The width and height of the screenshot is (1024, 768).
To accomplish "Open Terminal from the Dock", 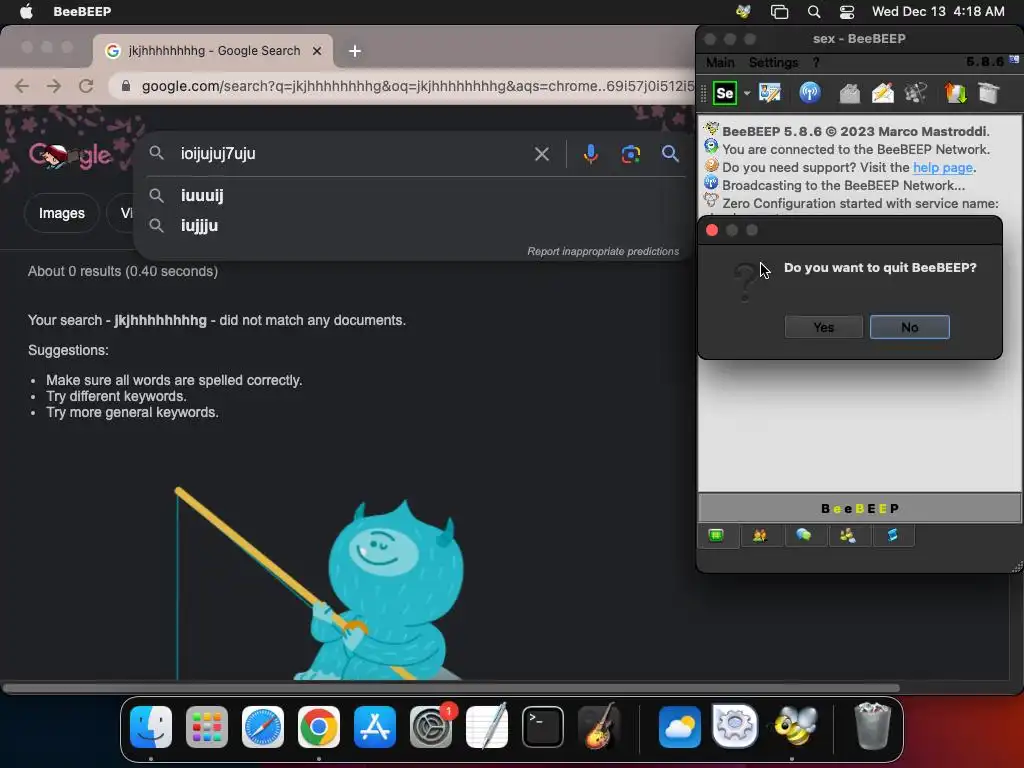I will click(x=543, y=727).
